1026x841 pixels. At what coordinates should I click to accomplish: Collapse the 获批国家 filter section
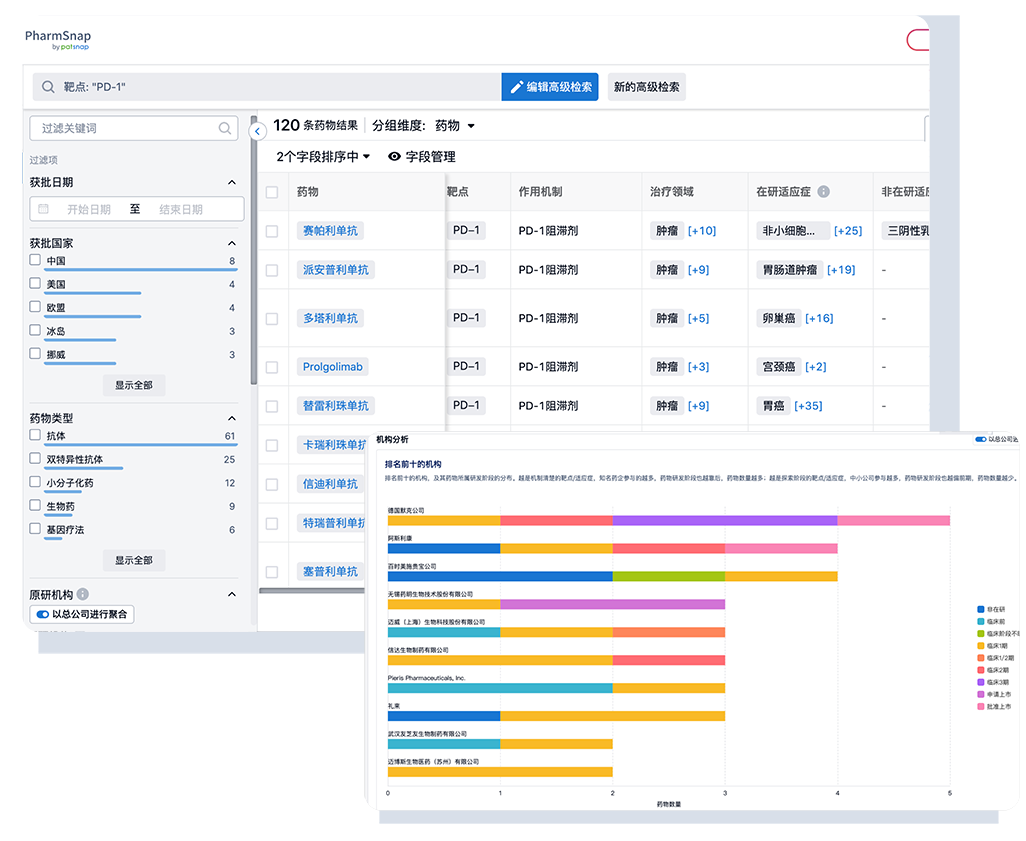click(x=232, y=243)
